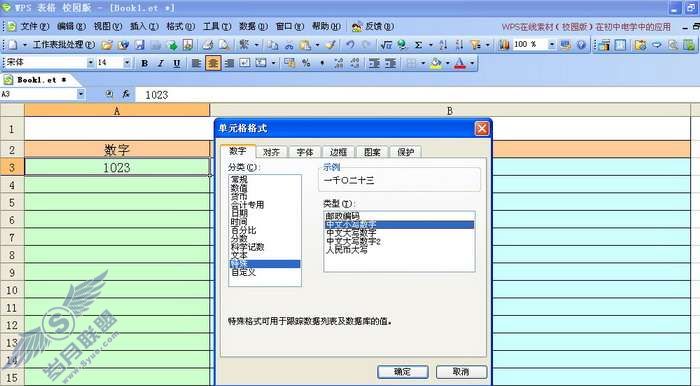
Task: Follow the WPS在线素材 link text
Action: point(586,27)
